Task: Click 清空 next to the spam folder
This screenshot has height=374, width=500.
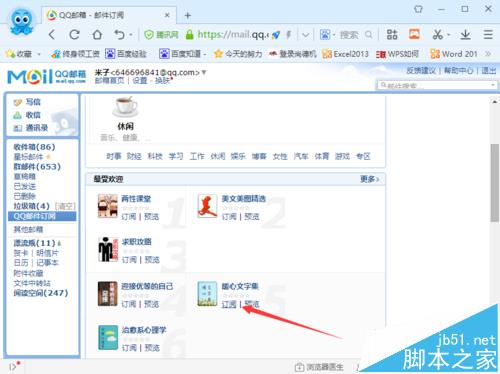Action: tap(65, 206)
